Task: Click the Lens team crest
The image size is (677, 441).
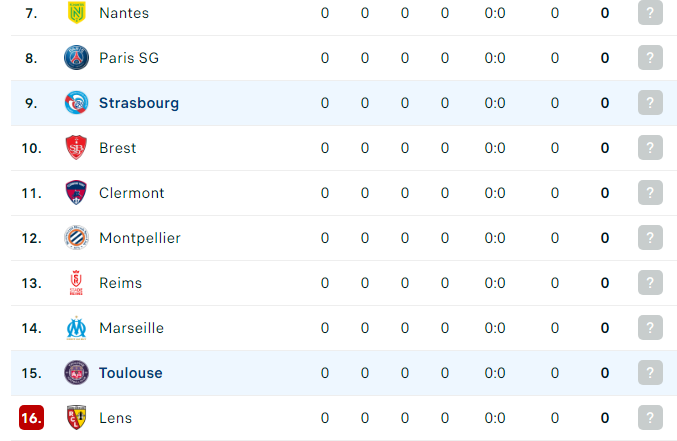Action: [76, 418]
